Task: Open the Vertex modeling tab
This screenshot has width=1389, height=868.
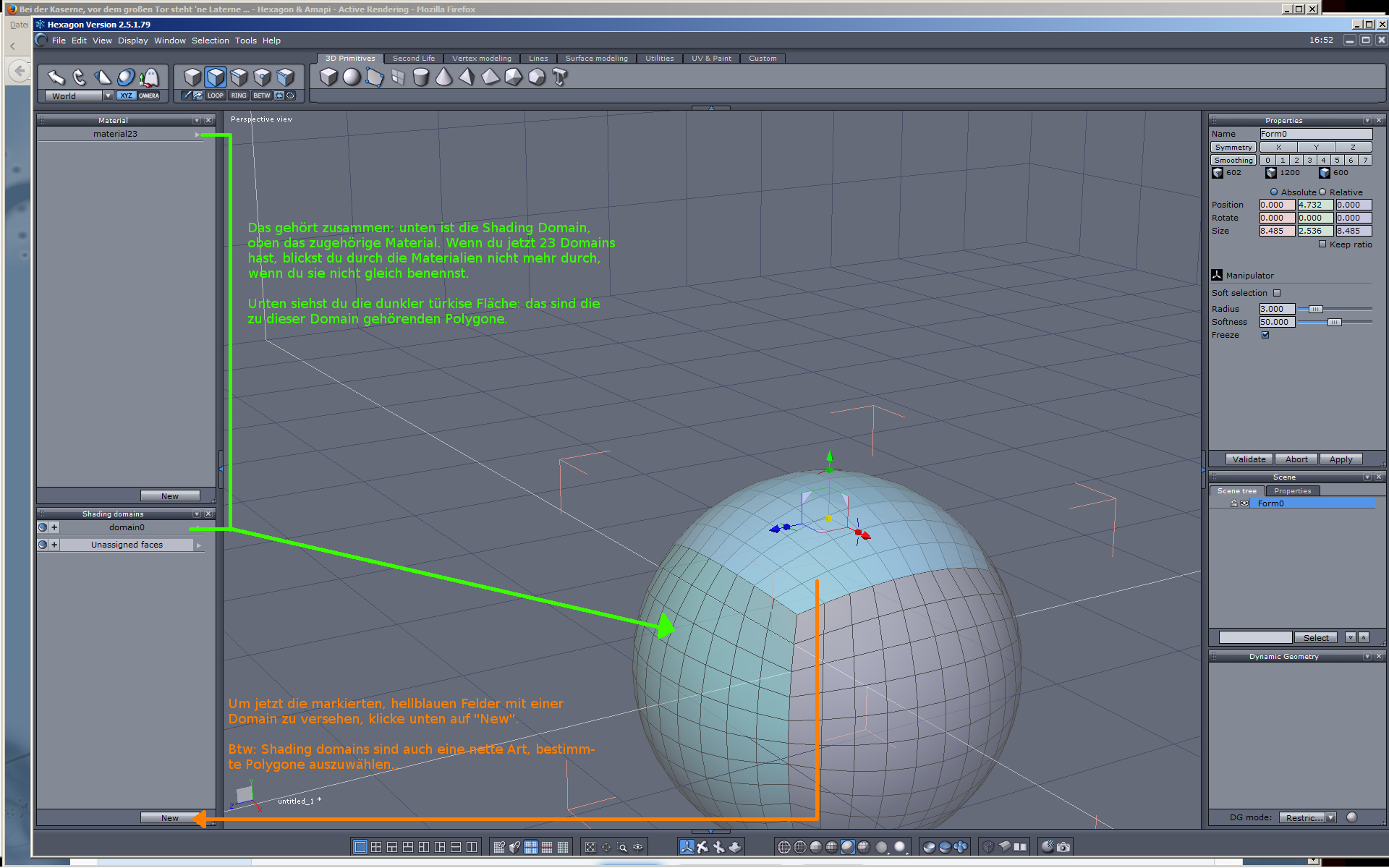Action: pos(481,59)
